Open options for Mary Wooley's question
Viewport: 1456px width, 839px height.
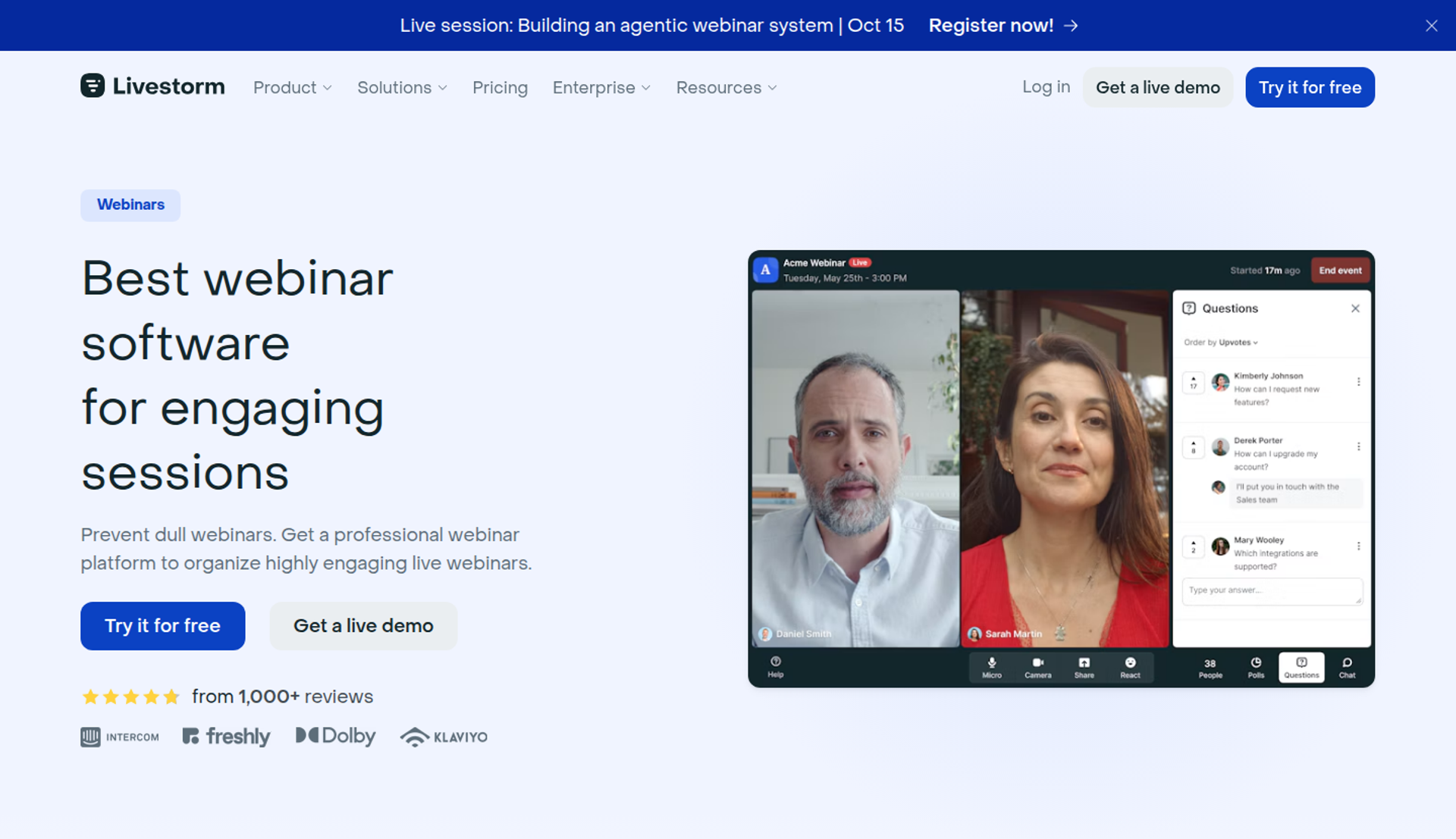pyautogui.click(x=1358, y=546)
